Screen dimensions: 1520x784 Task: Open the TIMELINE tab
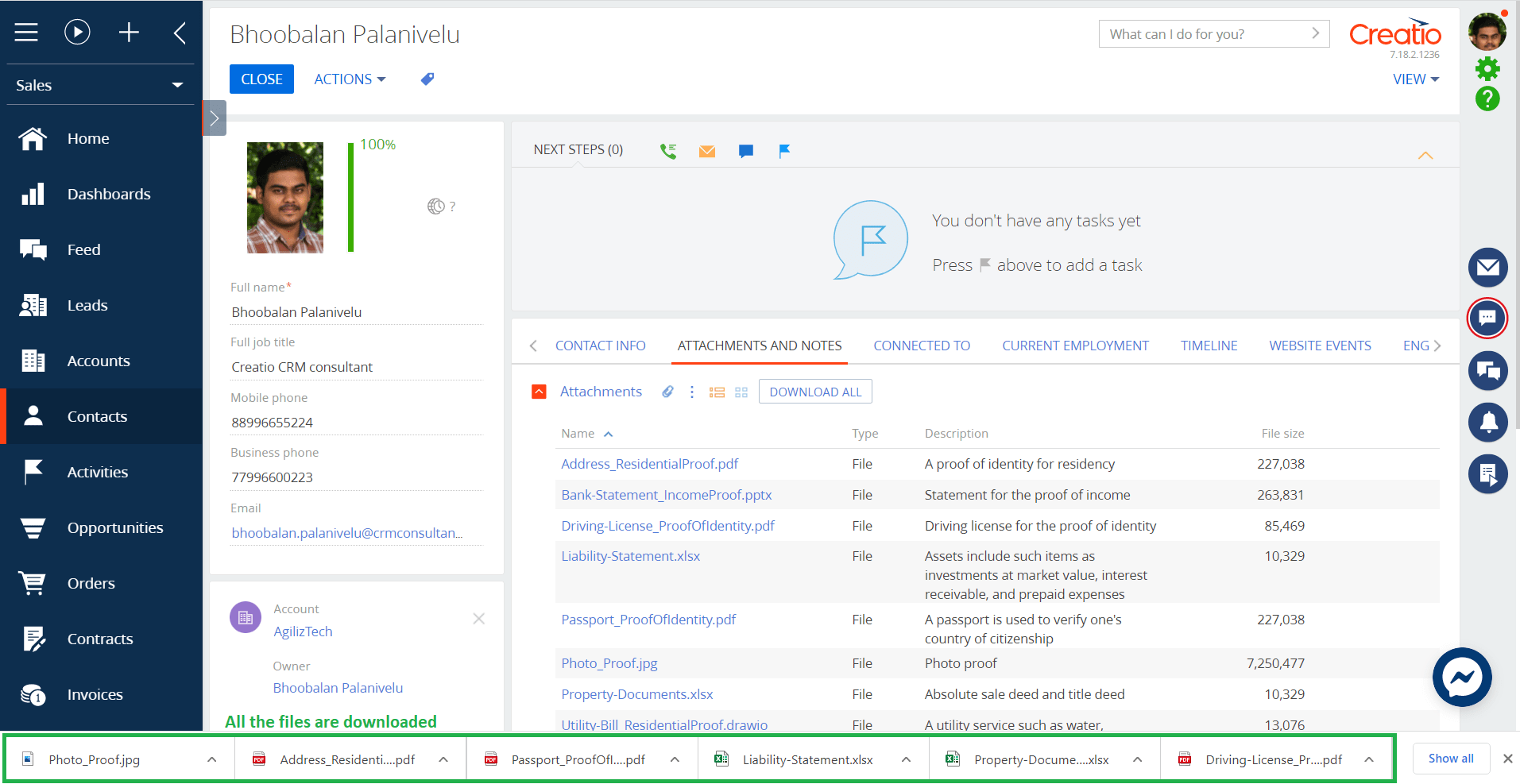click(x=1209, y=345)
